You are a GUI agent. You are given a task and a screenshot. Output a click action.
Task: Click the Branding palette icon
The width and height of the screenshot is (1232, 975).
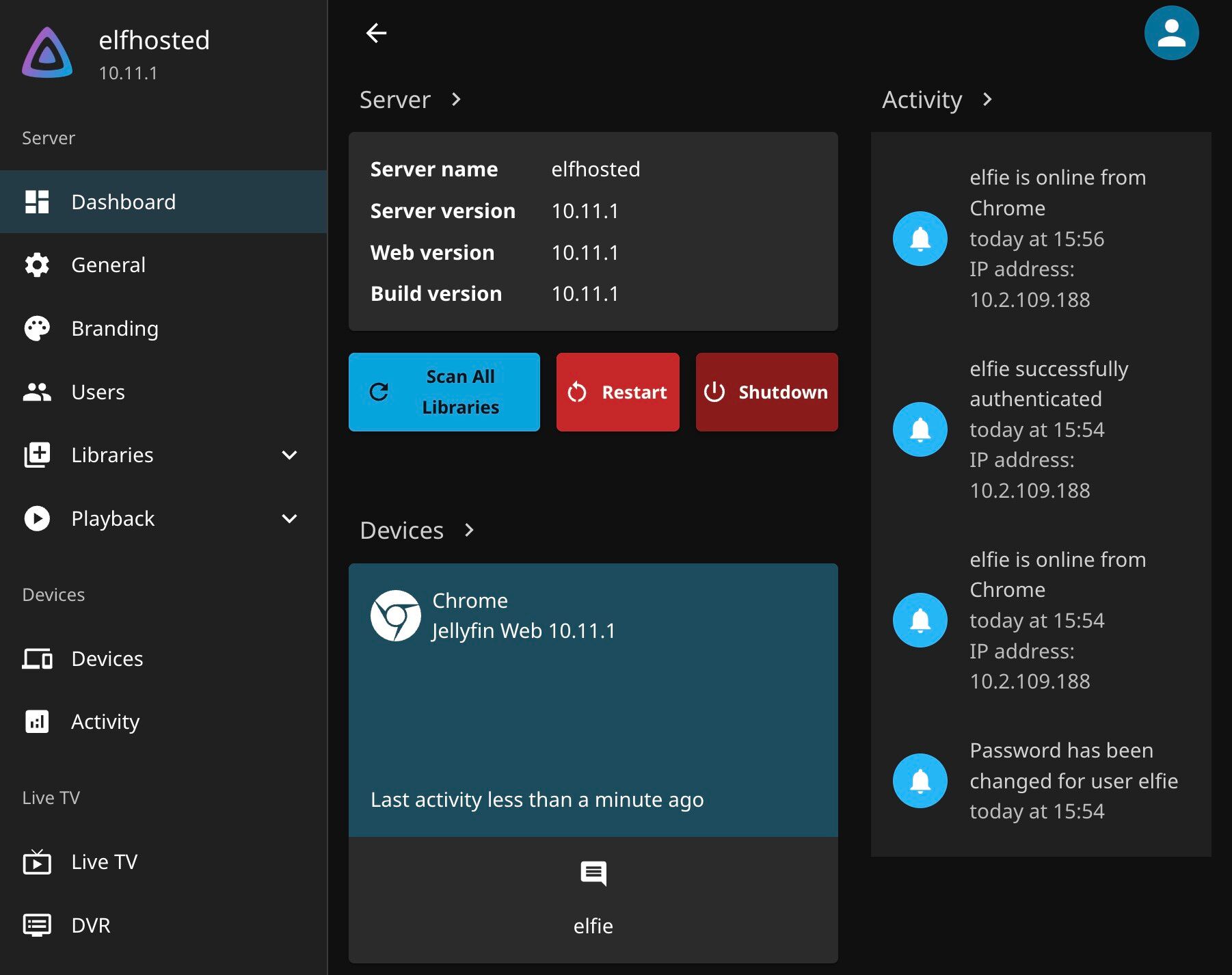pyautogui.click(x=37, y=328)
